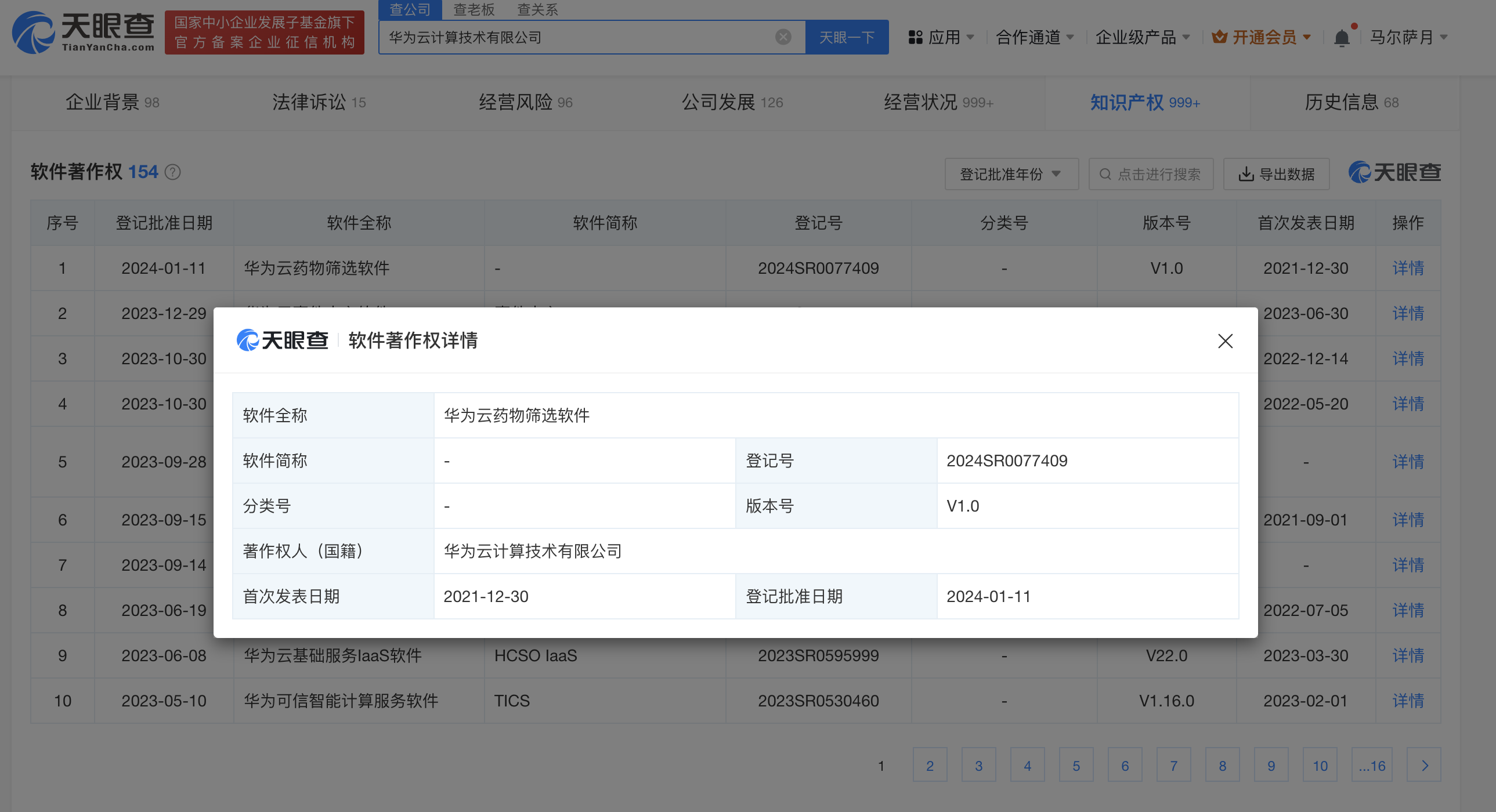Open the 登记批准年份 filter dropdown

[x=1011, y=174]
